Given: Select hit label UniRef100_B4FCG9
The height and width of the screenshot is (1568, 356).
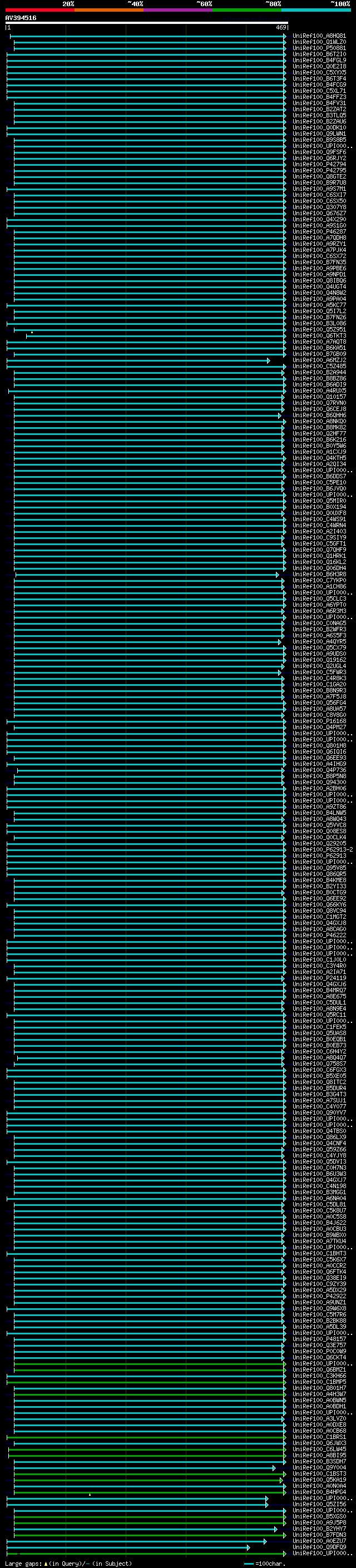Looking at the screenshot, I should (x=319, y=85).
